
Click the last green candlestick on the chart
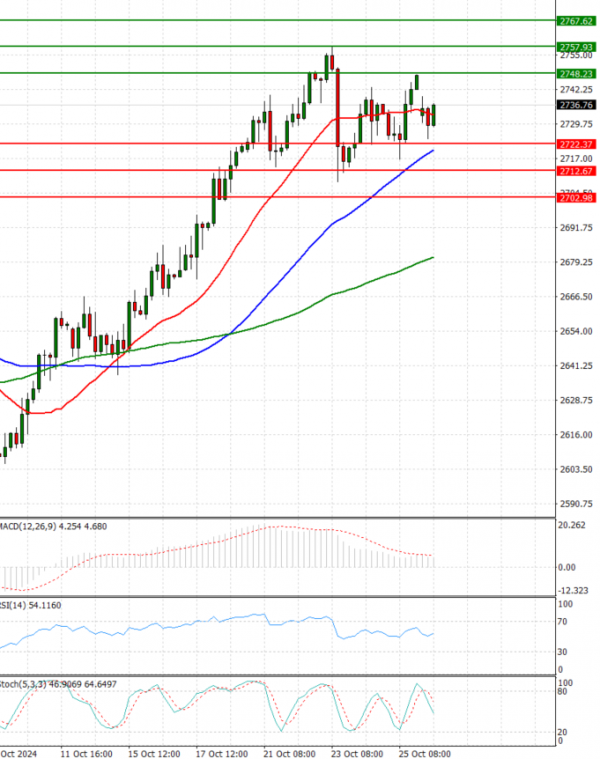434,115
